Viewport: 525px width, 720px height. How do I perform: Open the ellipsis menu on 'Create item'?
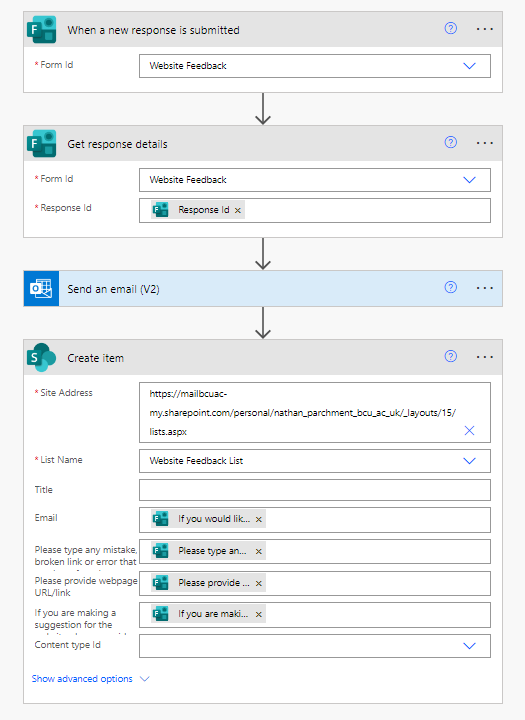coord(485,357)
